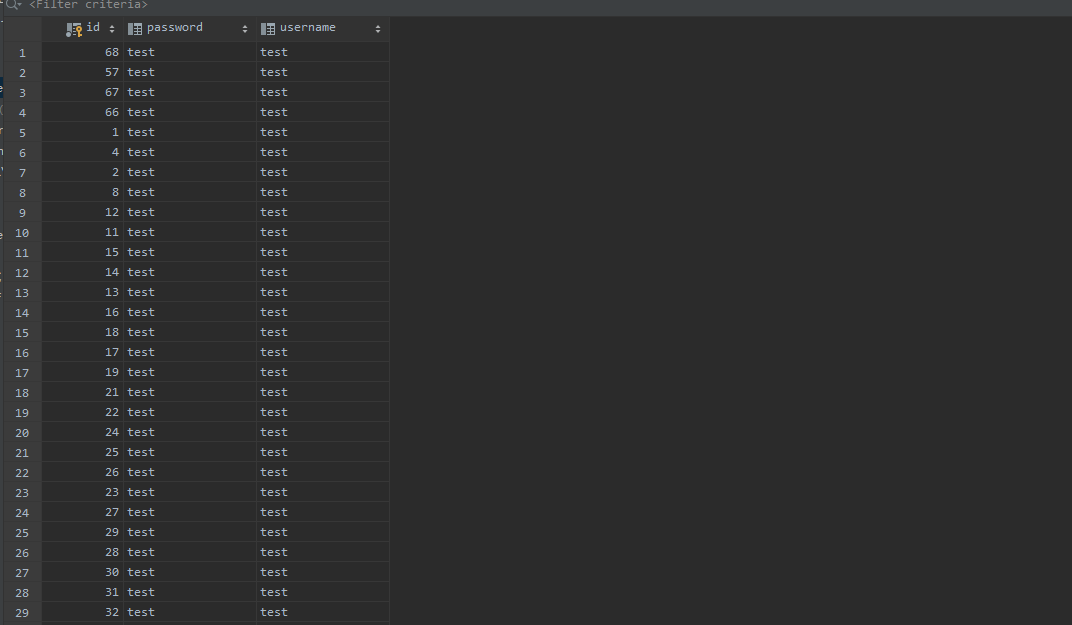Select row number 15 in the gutter
The height and width of the screenshot is (625, 1072).
(22, 332)
